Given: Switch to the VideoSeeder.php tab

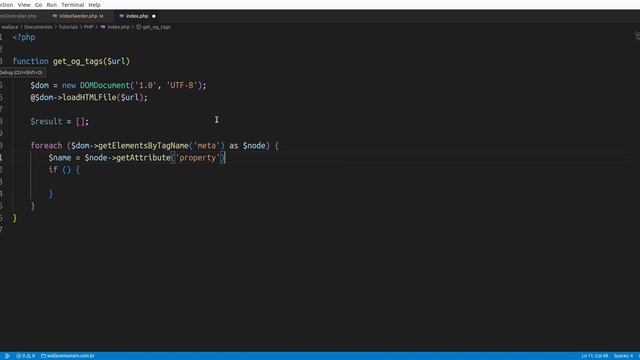Looking at the screenshot, I should pyautogui.click(x=78, y=16).
